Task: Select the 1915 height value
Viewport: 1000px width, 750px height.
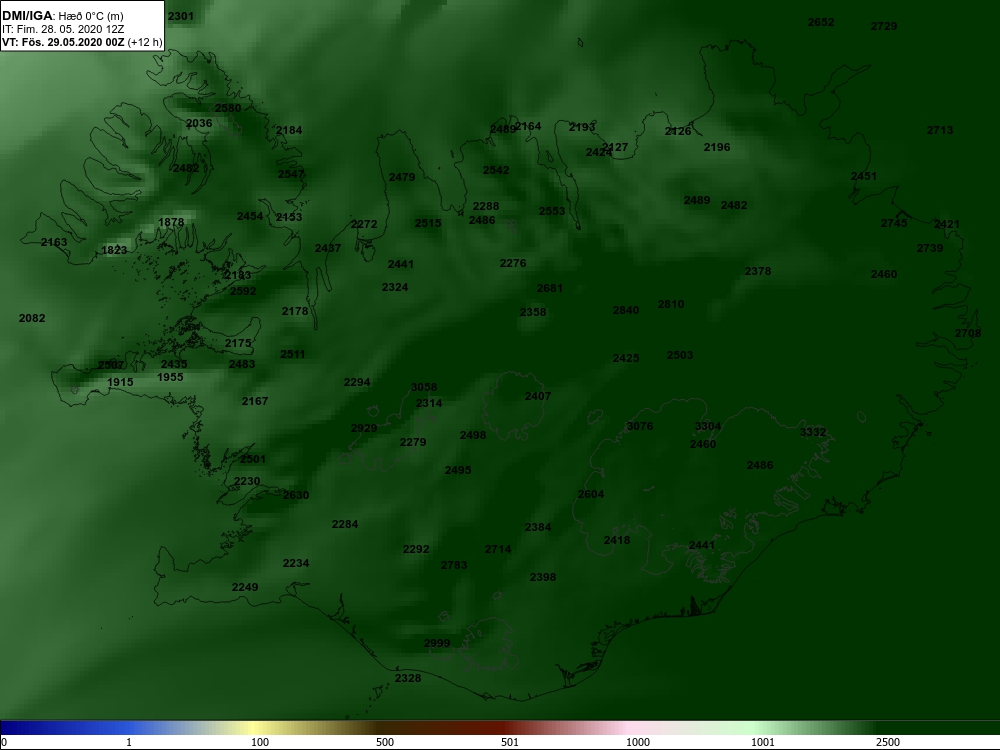Action: click(120, 382)
